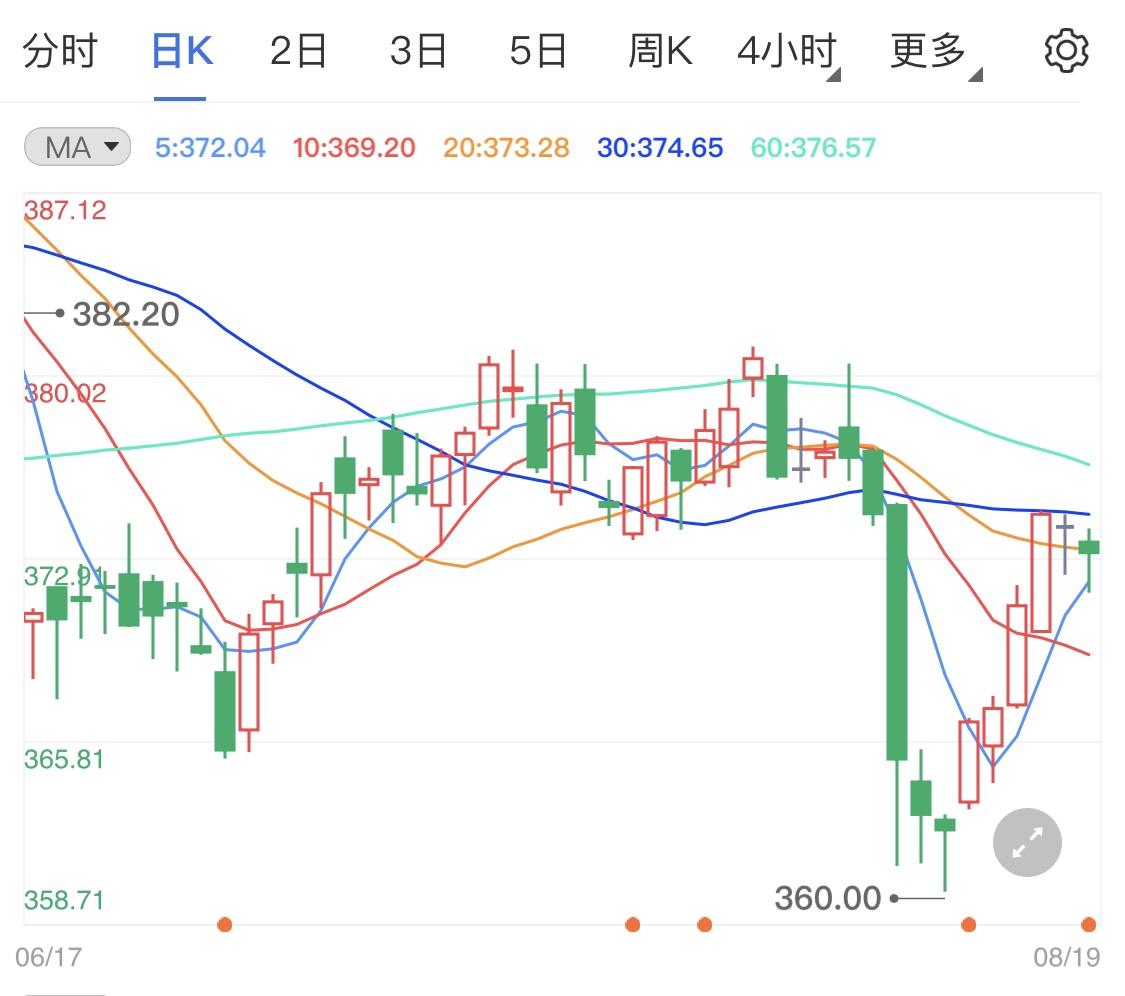Screen dimensions: 1125x996
Task: Tap the fullscreen expand icon on the chart
Action: [1026, 842]
